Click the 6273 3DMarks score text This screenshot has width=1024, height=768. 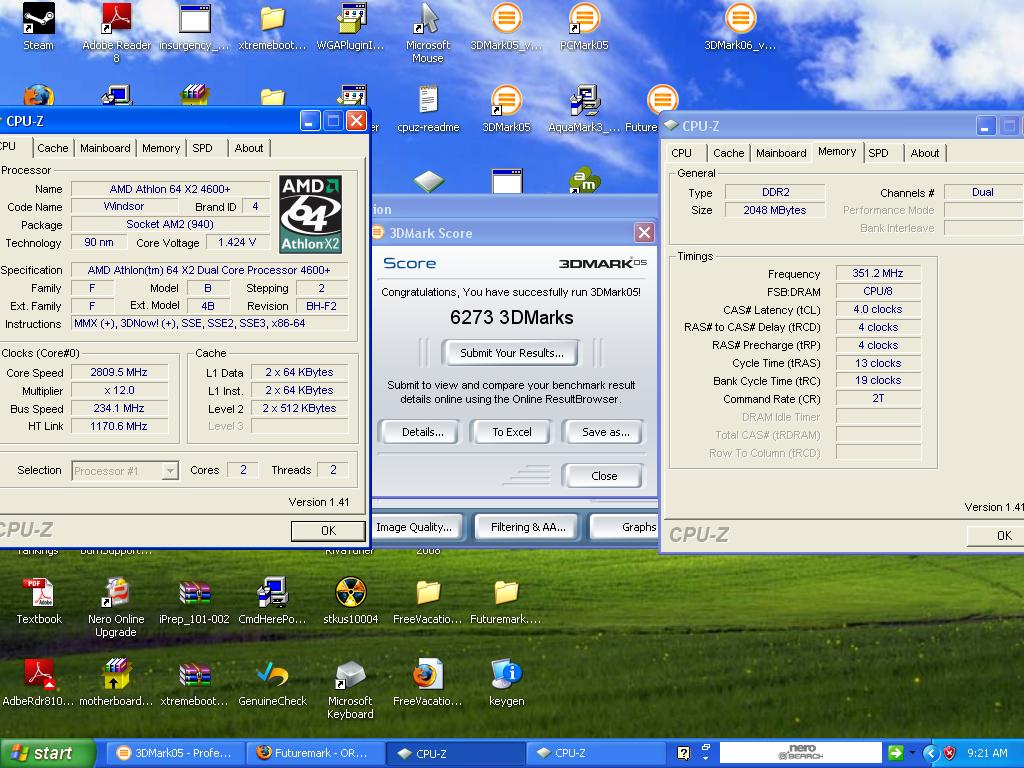[511, 317]
